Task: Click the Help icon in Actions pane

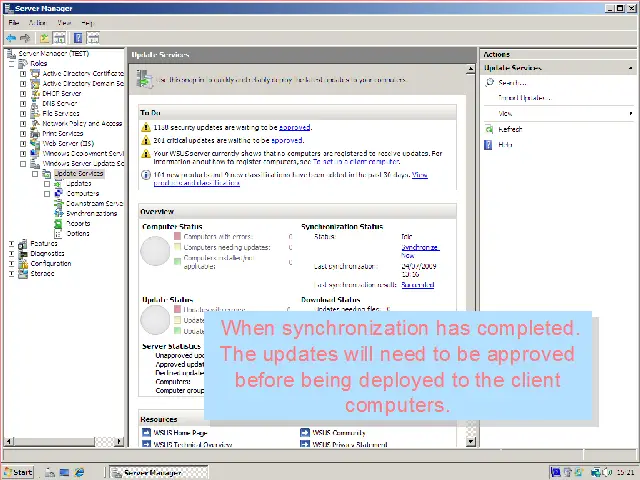Action: (489, 144)
